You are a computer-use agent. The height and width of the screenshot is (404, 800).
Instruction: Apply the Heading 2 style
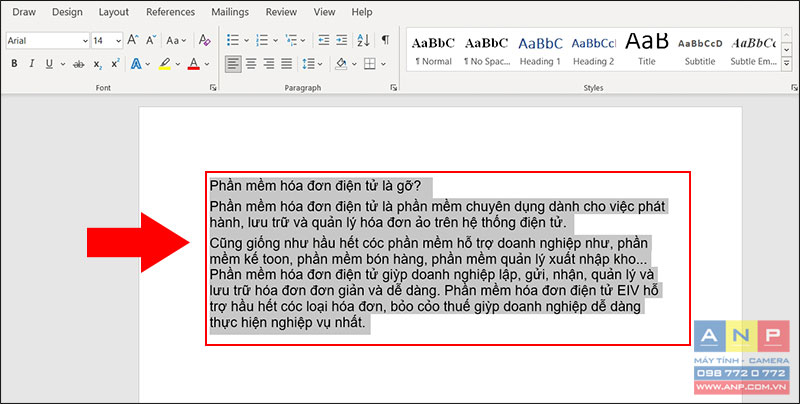(593, 50)
